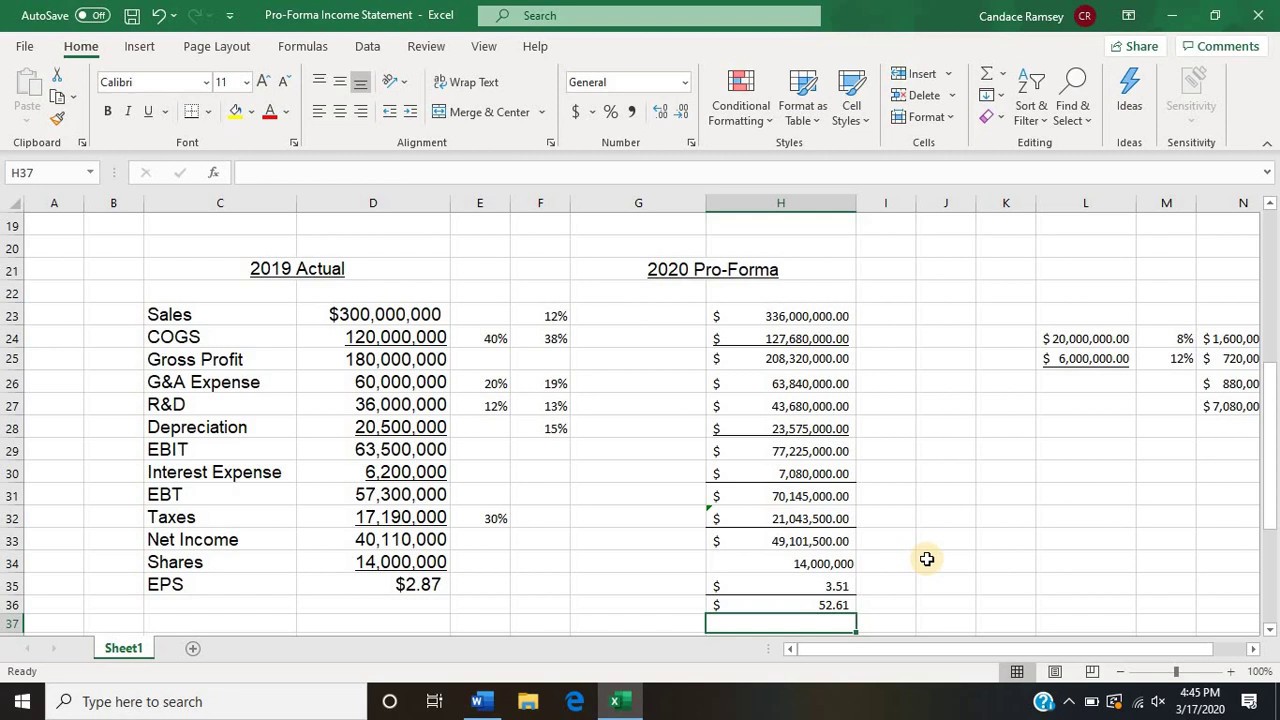Click Increase Font Size icon
The height and width of the screenshot is (720, 1280).
point(263,82)
